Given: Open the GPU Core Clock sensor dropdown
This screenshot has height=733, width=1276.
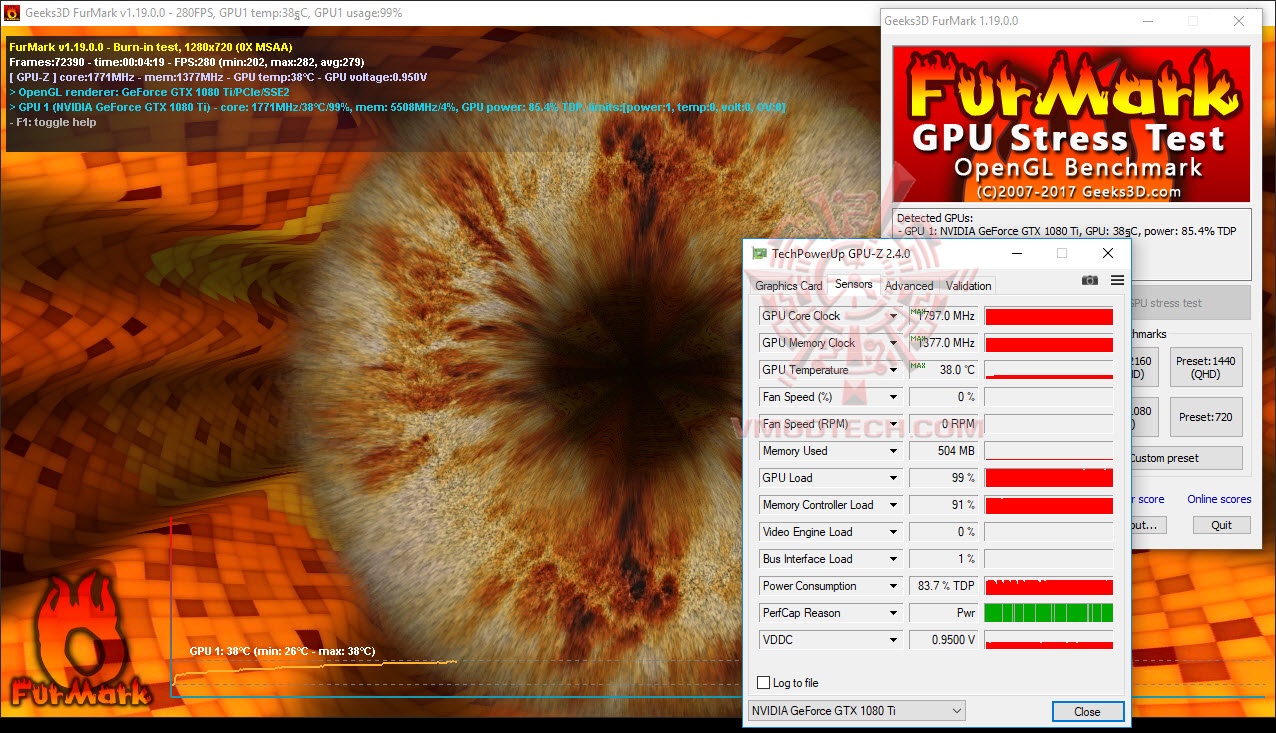Looking at the screenshot, I should tap(894, 316).
